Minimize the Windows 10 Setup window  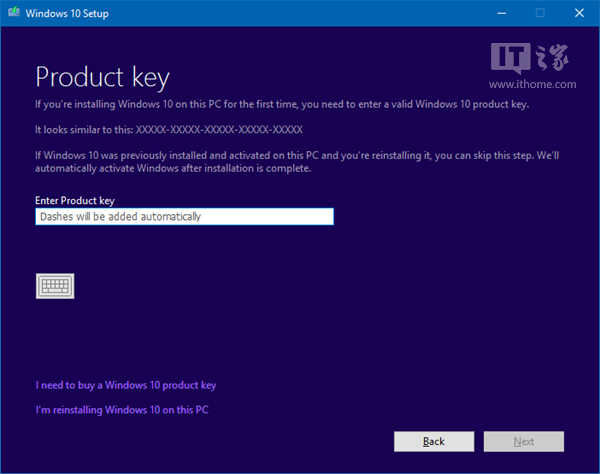502,13
